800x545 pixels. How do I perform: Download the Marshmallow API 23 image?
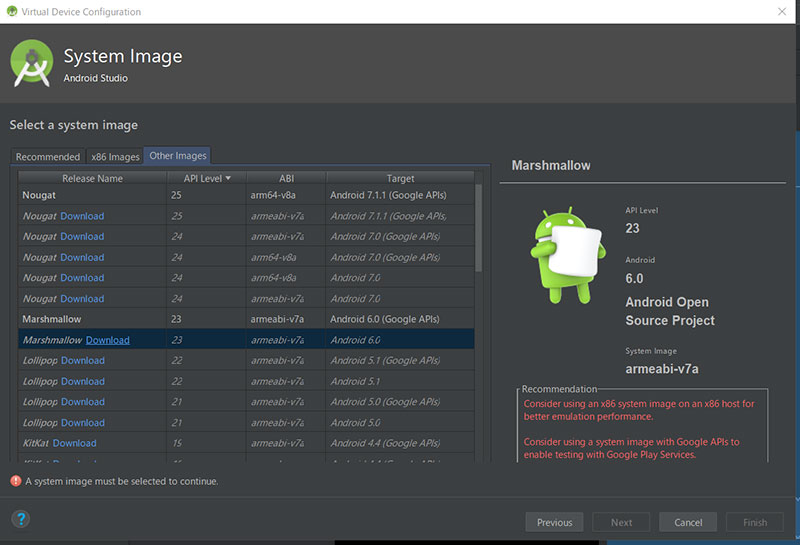(x=108, y=340)
